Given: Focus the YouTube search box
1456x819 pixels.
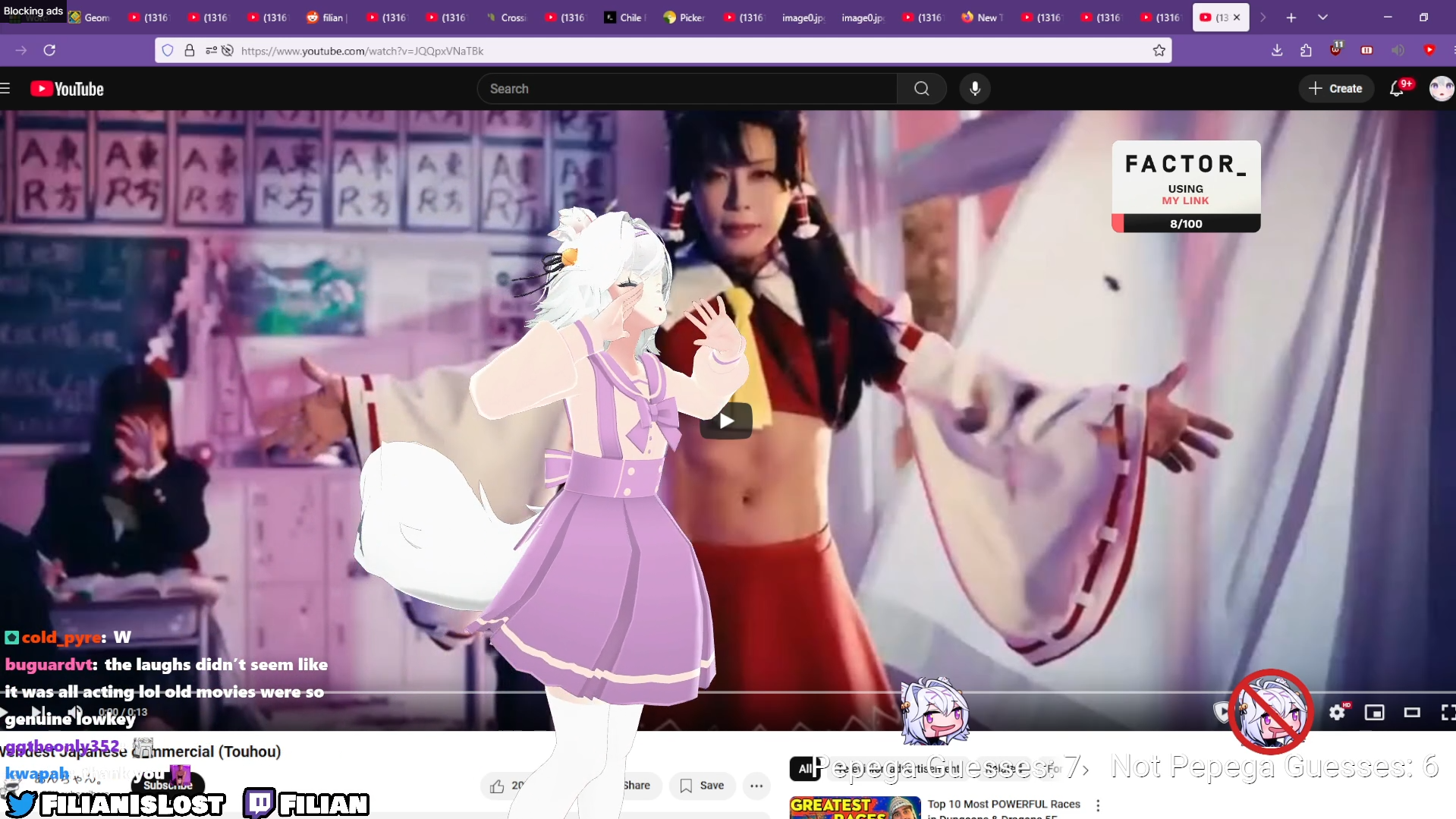Looking at the screenshot, I should click(x=687, y=89).
